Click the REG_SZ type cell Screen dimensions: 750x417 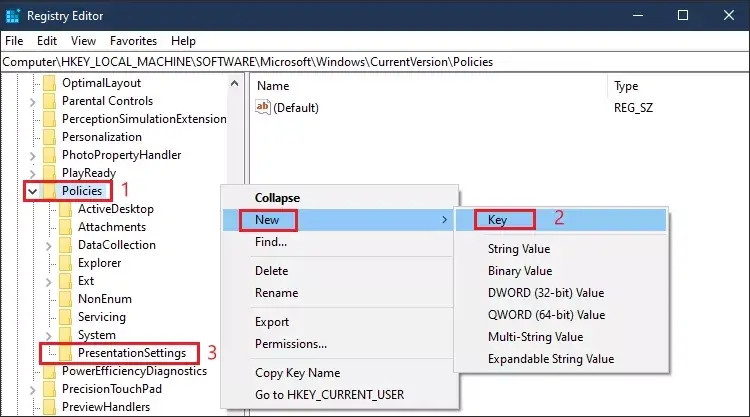click(x=633, y=108)
